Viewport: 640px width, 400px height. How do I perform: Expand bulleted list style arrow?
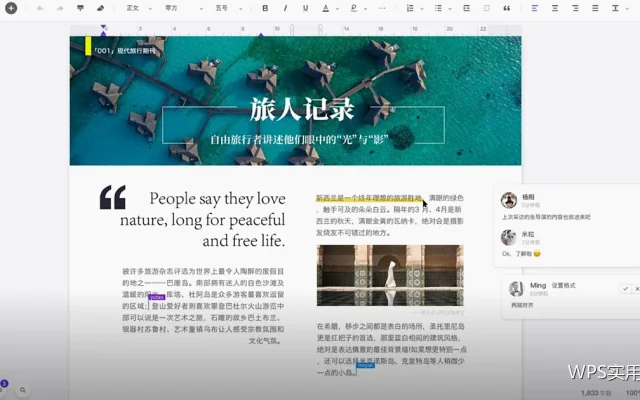(x=450, y=9)
